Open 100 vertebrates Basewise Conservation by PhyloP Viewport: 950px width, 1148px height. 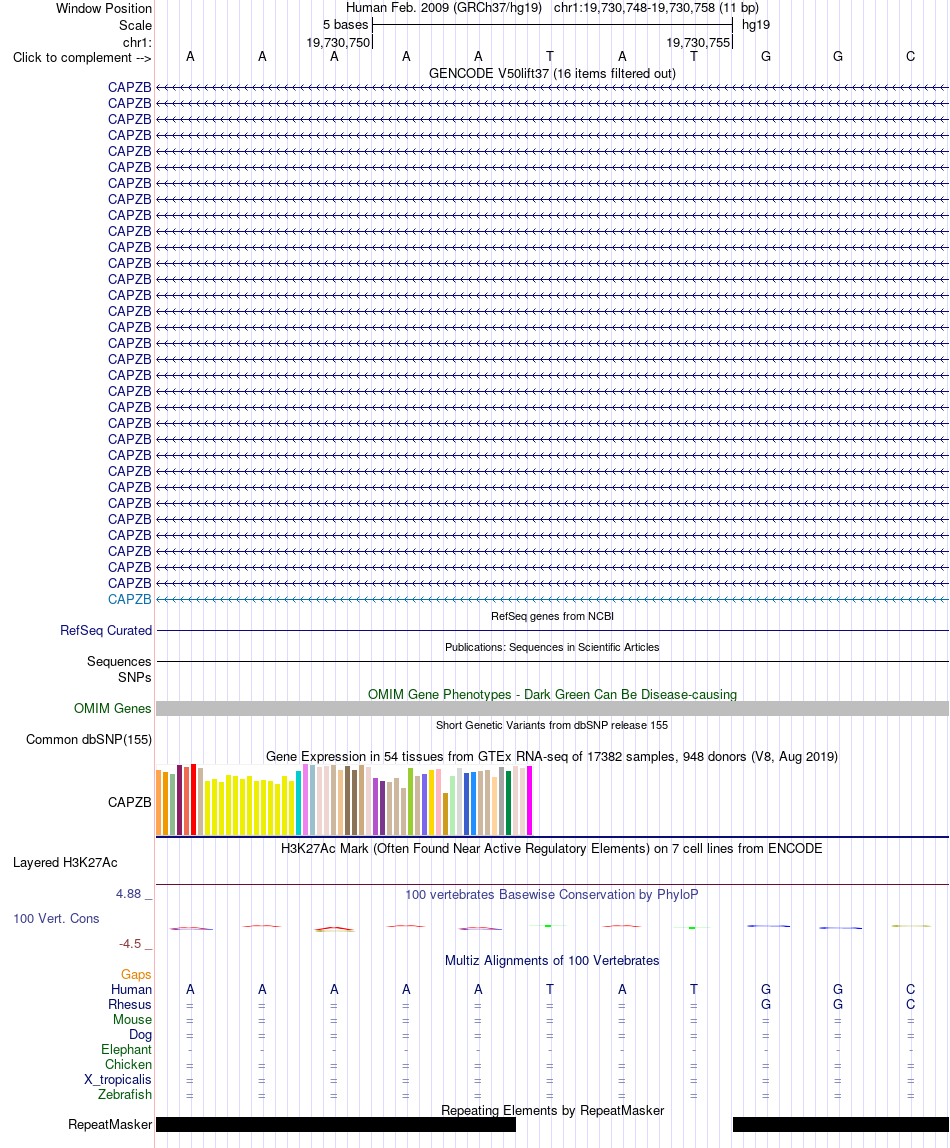[552, 895]
